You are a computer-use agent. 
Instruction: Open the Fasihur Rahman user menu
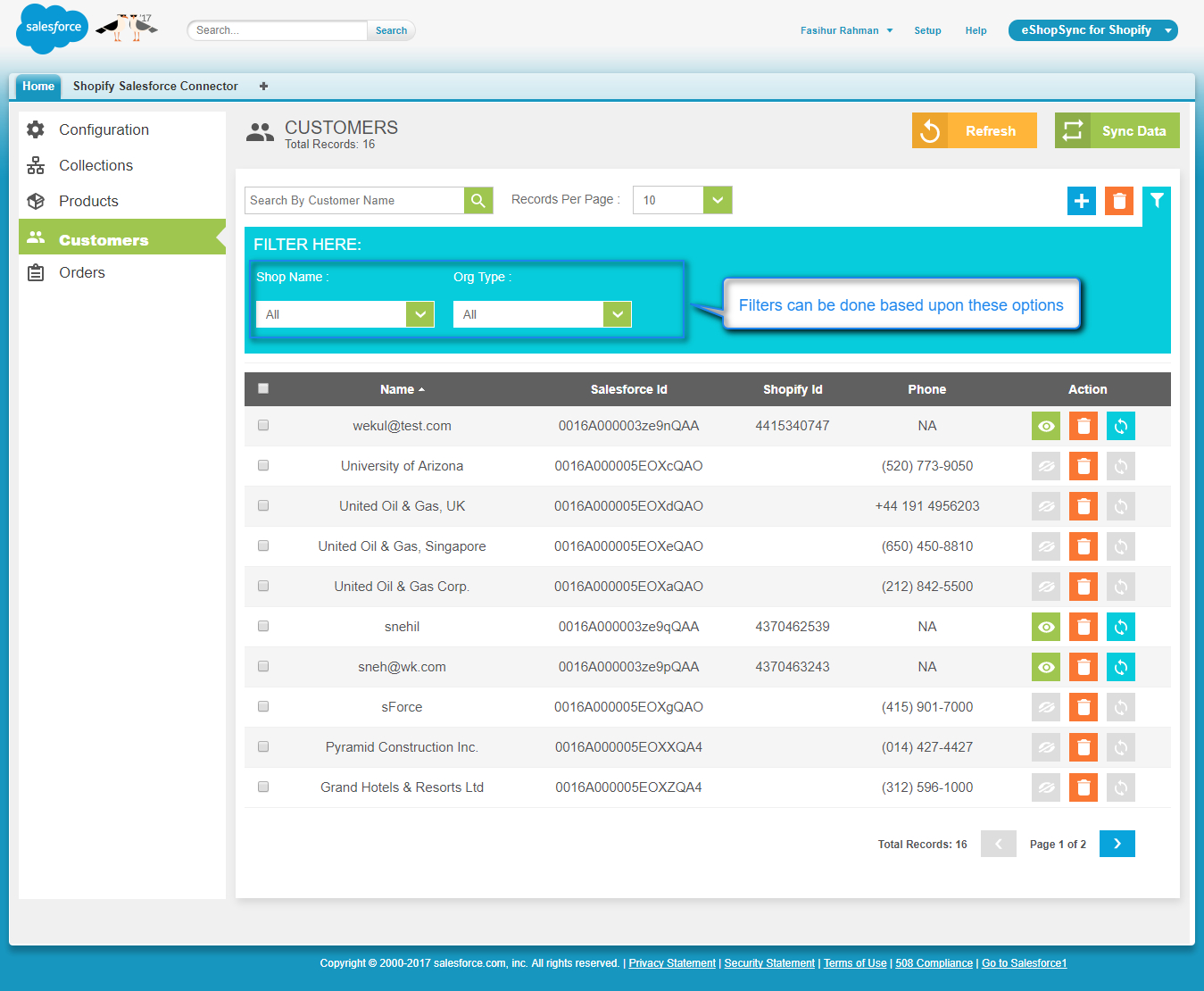tap(846, 30)
